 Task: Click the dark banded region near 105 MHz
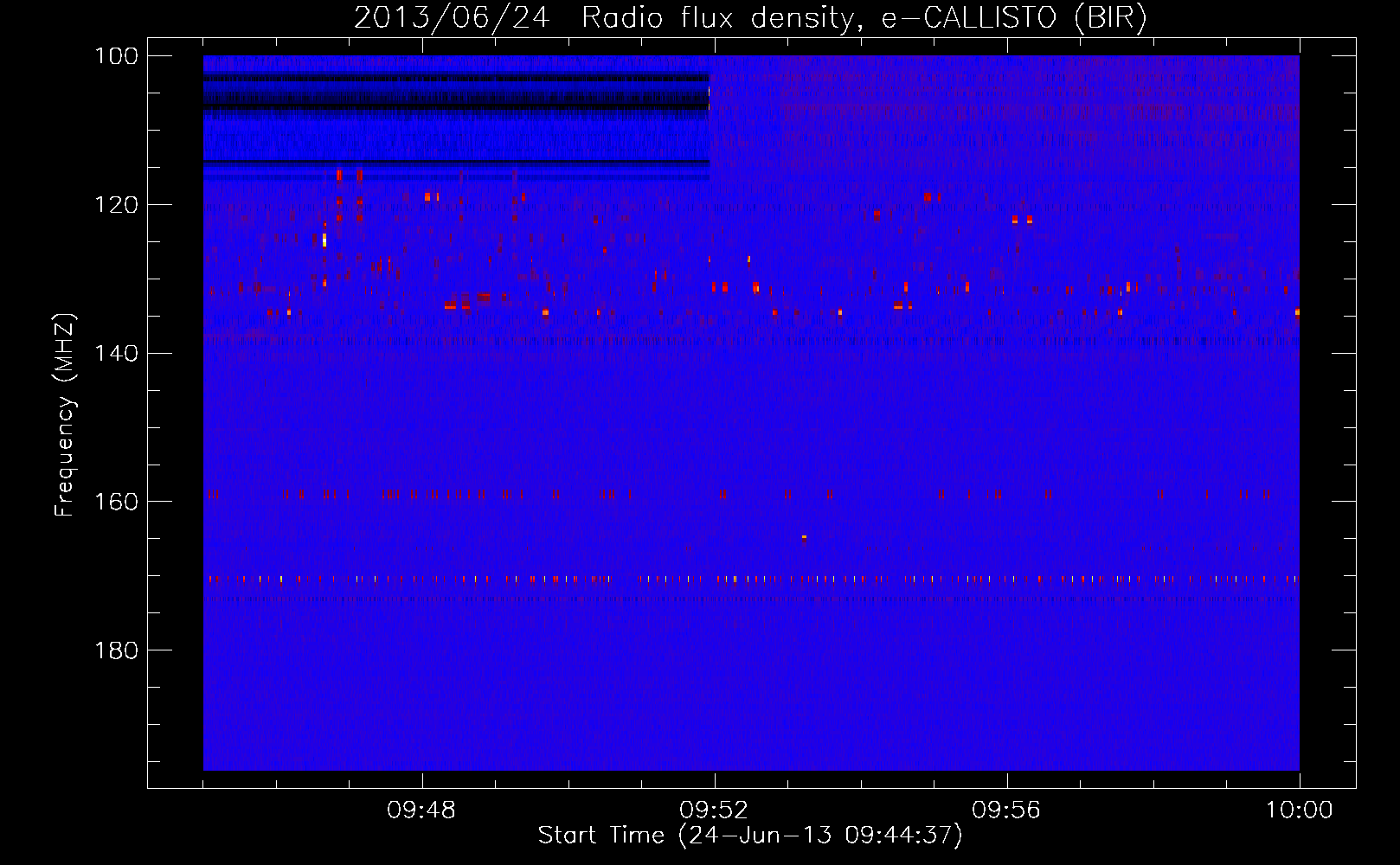pyautogui.click(x=456, y=91)
